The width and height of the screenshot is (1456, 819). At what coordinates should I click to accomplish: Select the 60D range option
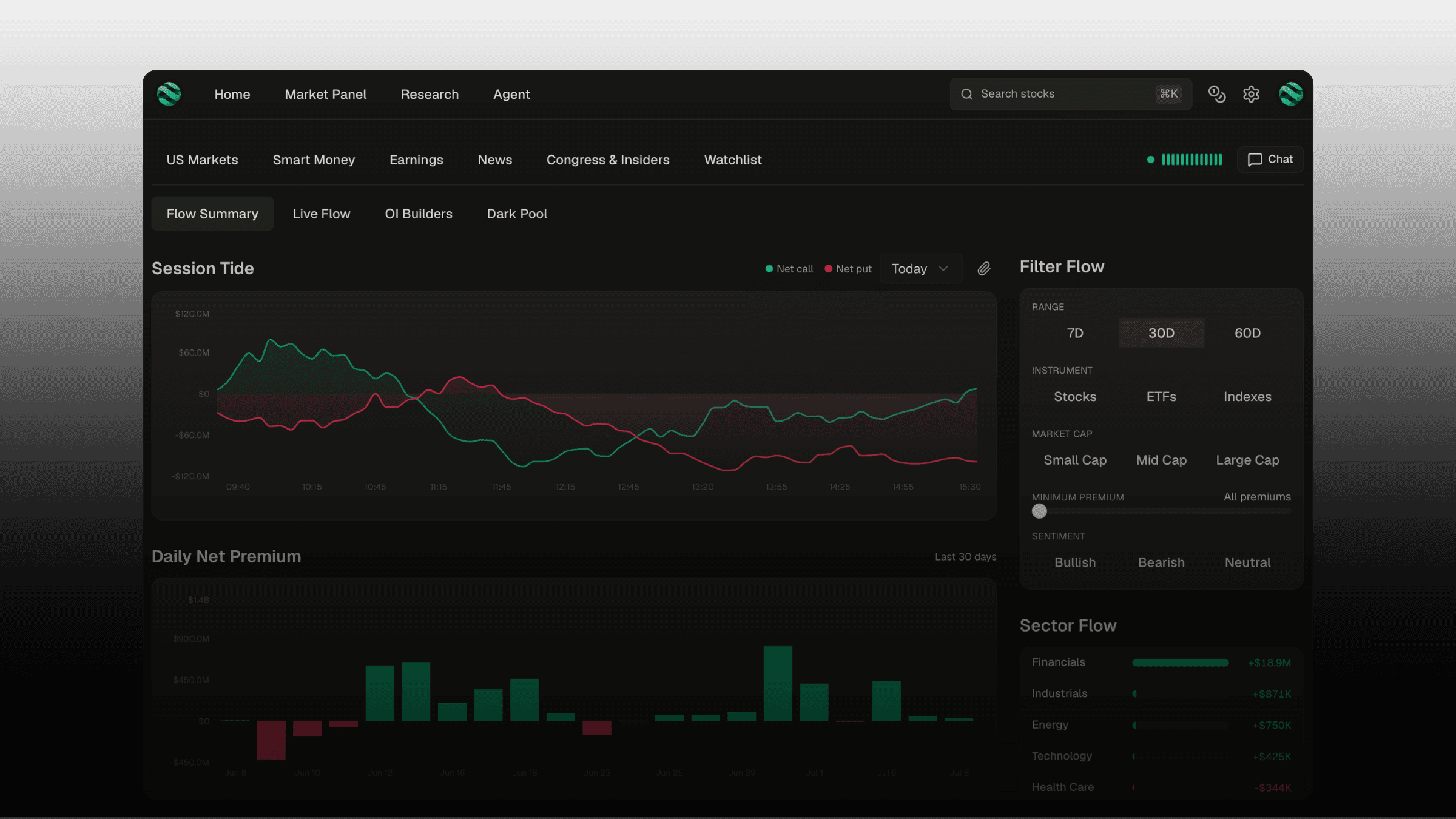(1247, 333)
